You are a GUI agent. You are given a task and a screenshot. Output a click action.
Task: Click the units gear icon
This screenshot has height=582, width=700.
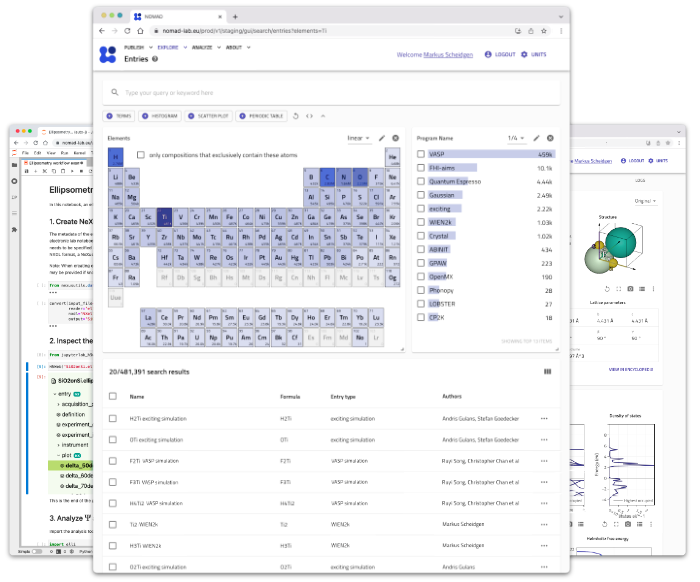click(x=524, y=54)
